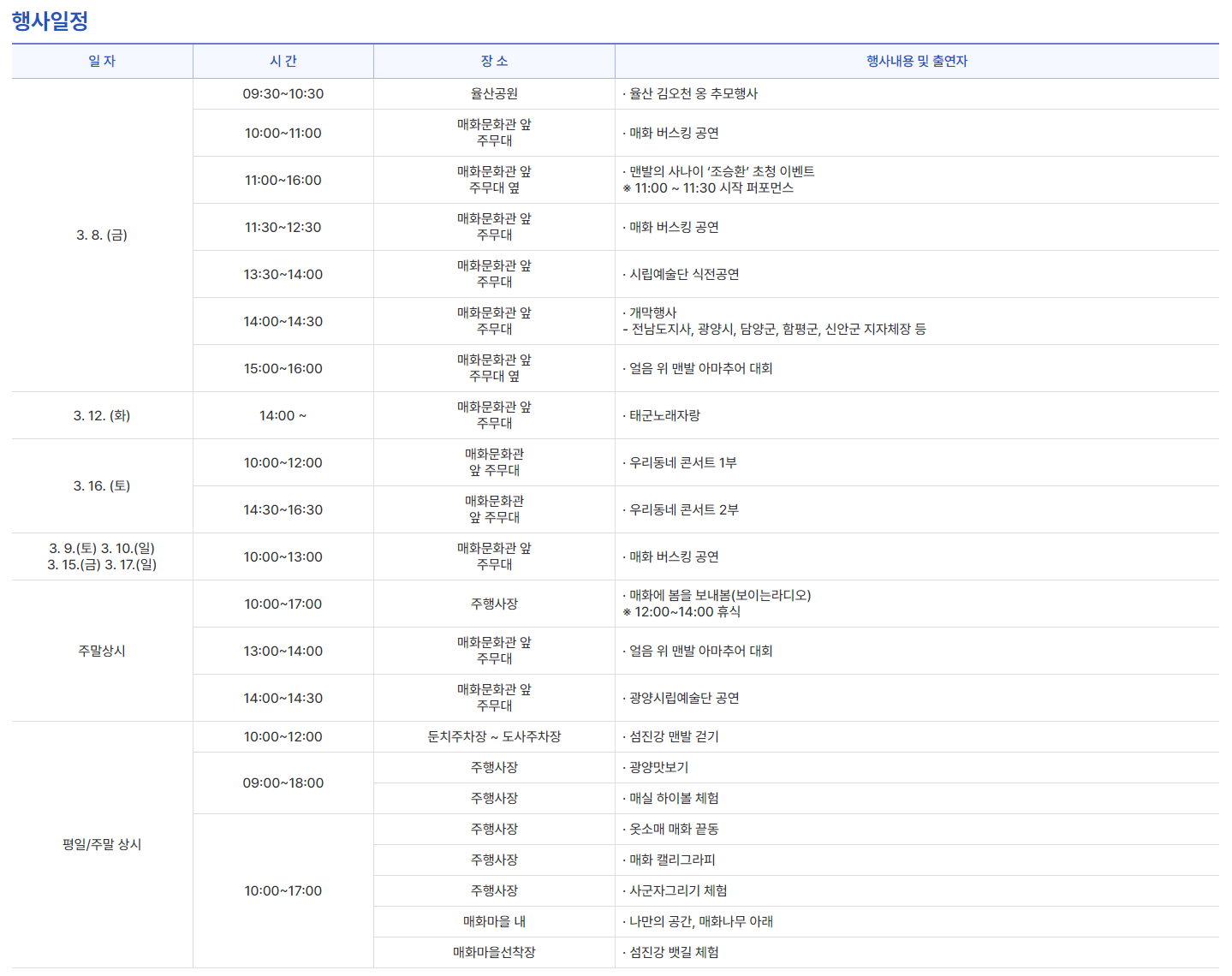The width and height of the screenshot is (1232, 976).
Task: Click the 11:00~16:00 time cell
Action: (283, 180)
